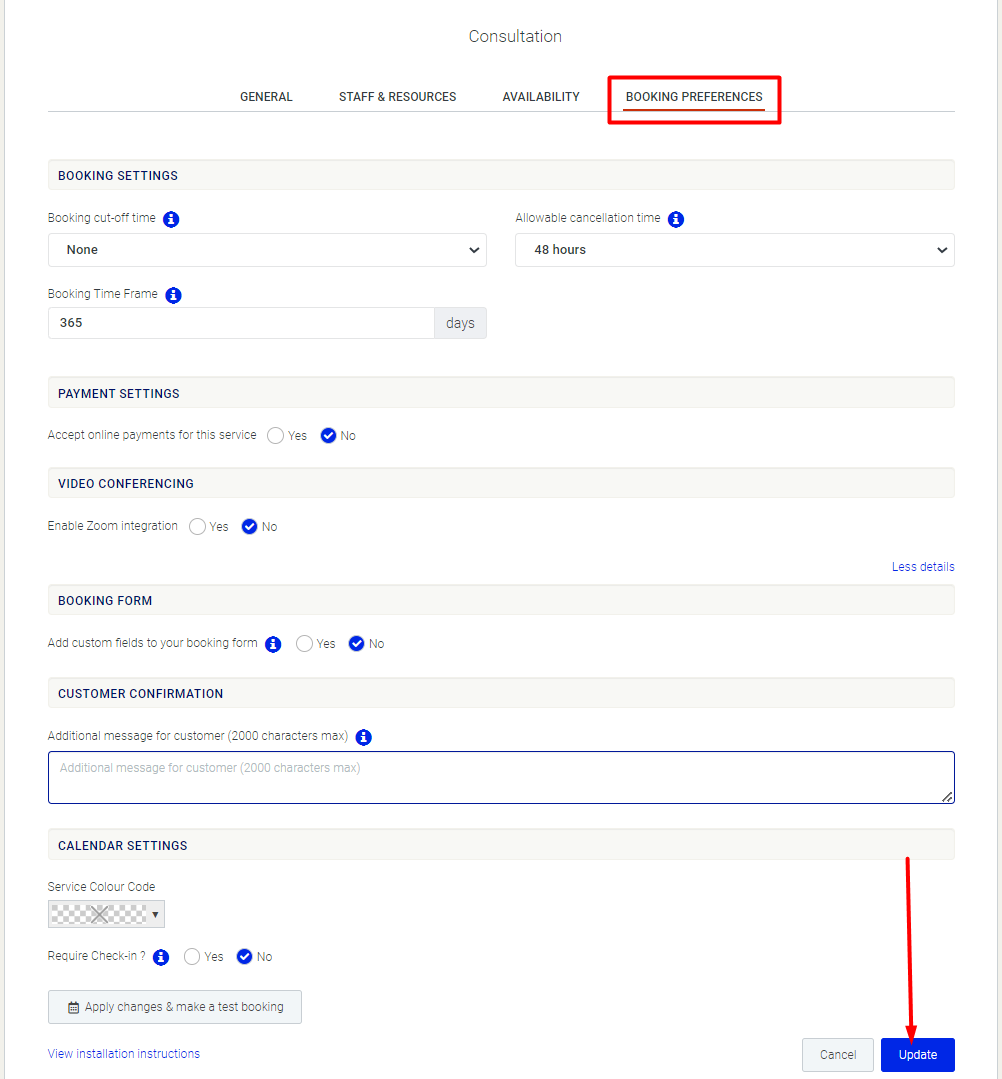This screenshot has width=1002, height=1079.
Task: Go to the Availability tab
Action: [541, 97]
